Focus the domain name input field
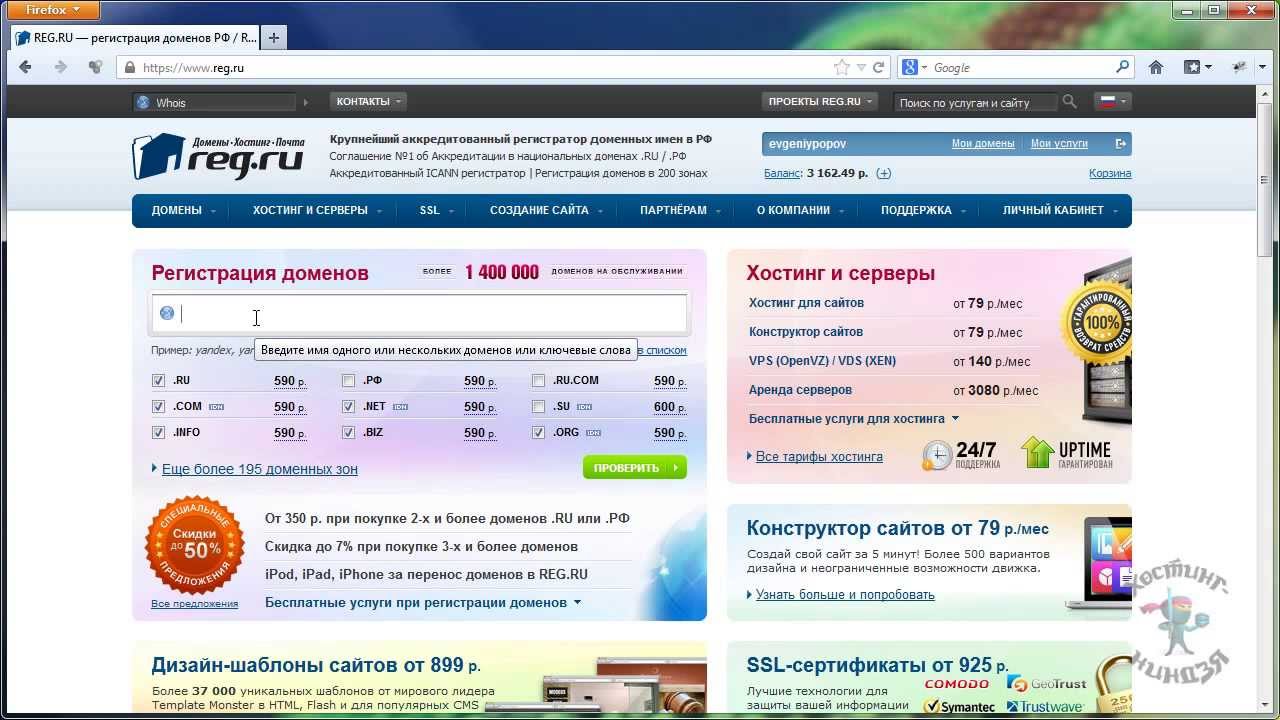 tap(419, 314)
